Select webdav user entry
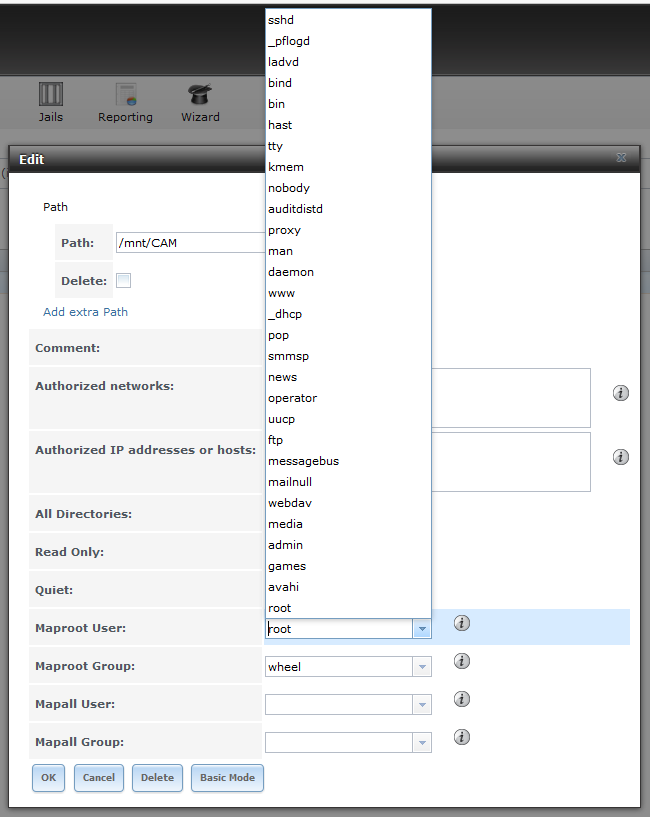The image size is (650, 817). coord(348,503)
